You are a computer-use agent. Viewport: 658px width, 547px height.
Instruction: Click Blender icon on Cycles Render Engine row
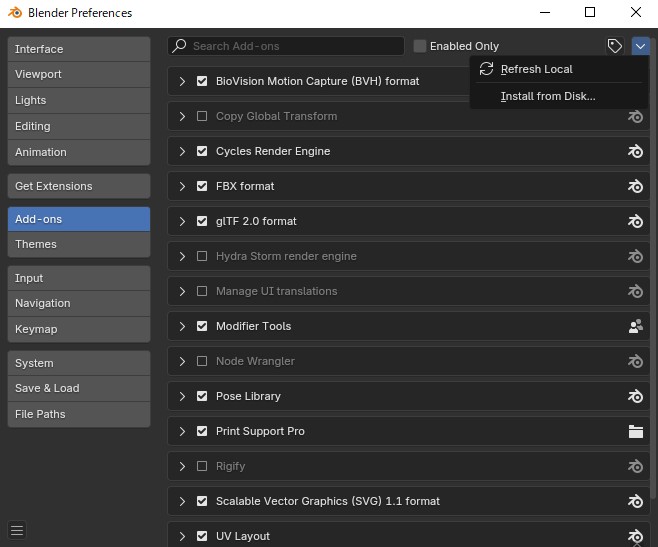635,151
